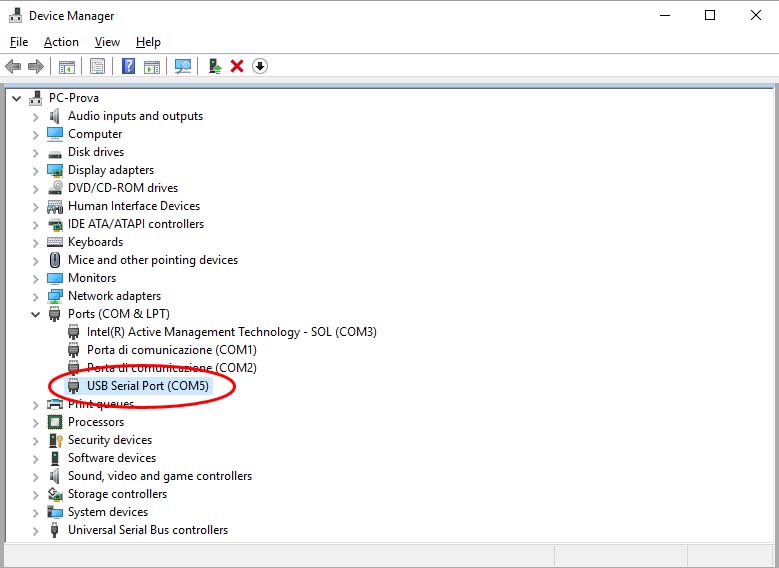Select the Human Interface Devices label
Image resolution: width=779 pixels, height=568 pixels.
coord(134,206)
